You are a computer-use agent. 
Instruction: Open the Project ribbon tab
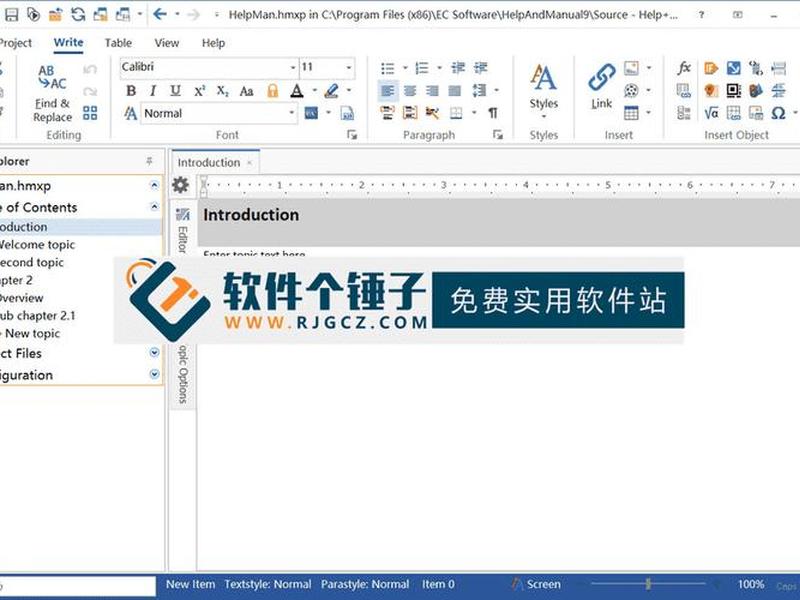point(15,43)
